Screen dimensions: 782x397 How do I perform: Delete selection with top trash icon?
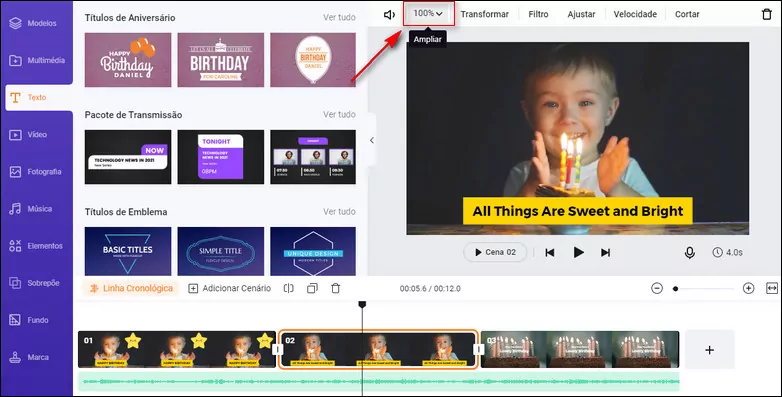(x=767, y=14)
